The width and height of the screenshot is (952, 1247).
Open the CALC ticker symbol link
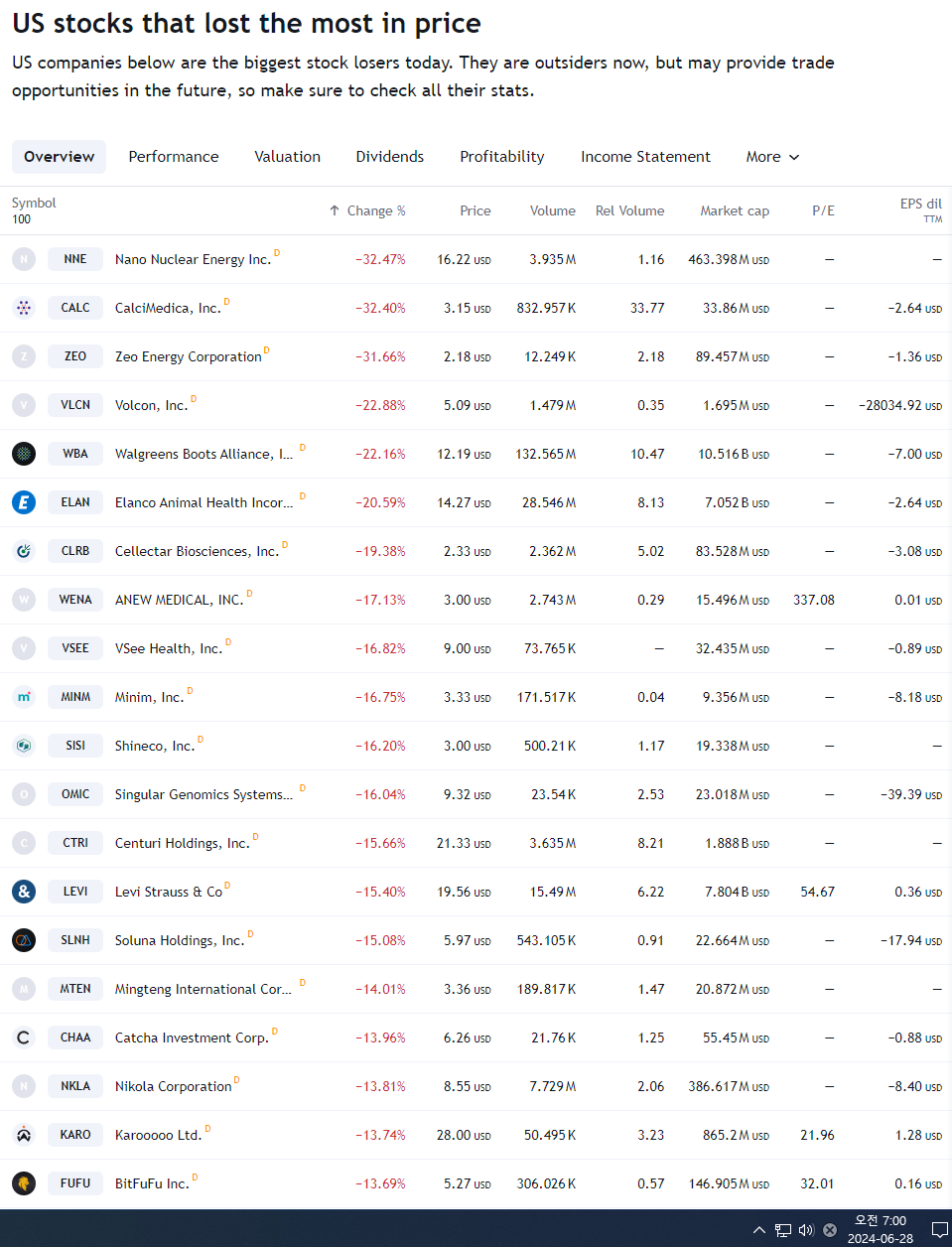(75, 308)
